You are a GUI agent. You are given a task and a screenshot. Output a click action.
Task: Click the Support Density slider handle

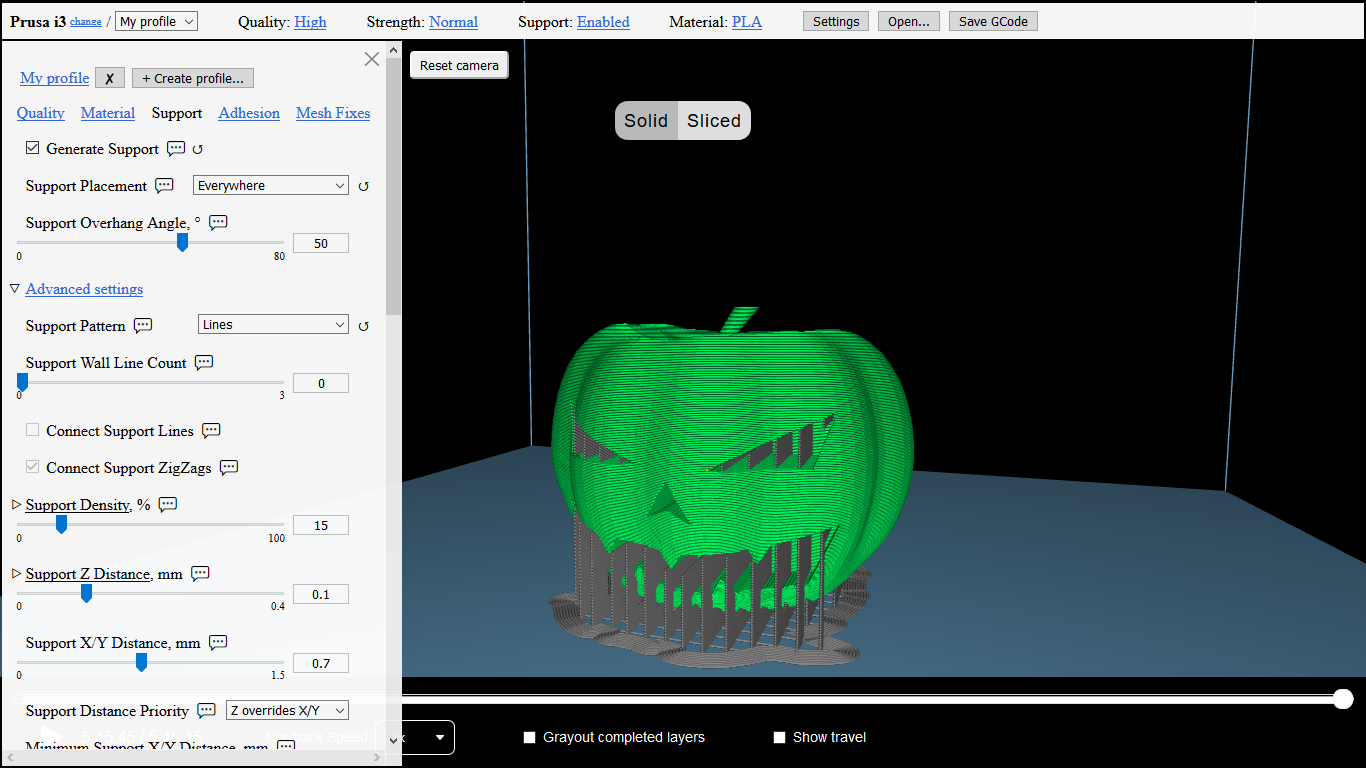tap(61, 524)
